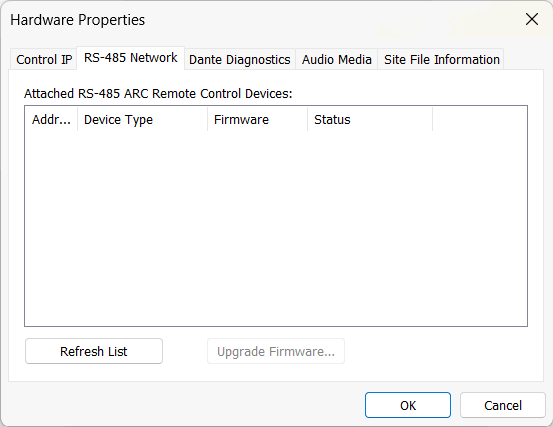Refresh the attached devices list
This screenshot has width=553, height=427.
coord(94,351)
